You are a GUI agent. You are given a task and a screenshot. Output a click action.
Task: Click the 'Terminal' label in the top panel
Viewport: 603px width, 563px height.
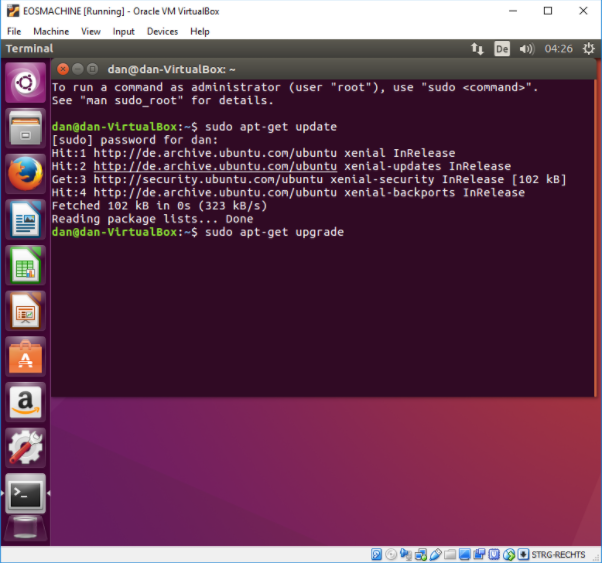29,49
